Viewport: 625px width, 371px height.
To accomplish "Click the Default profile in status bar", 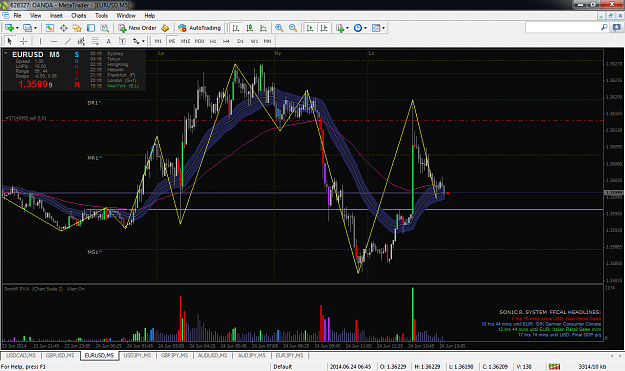I will [283, 367].
